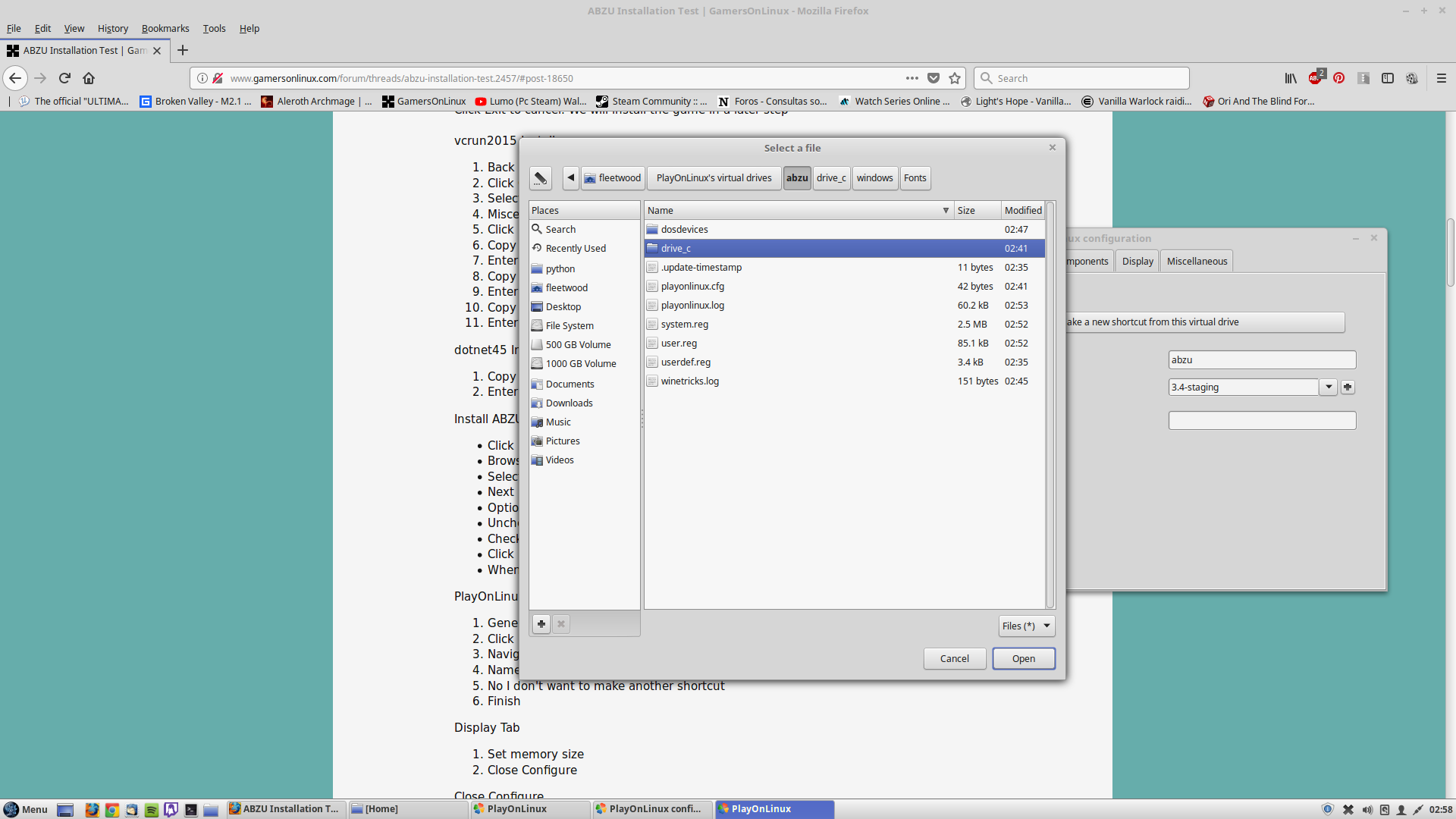Open Firefox File menu
The width and height of the screenshot is (1456, 819).
[14, 28]
